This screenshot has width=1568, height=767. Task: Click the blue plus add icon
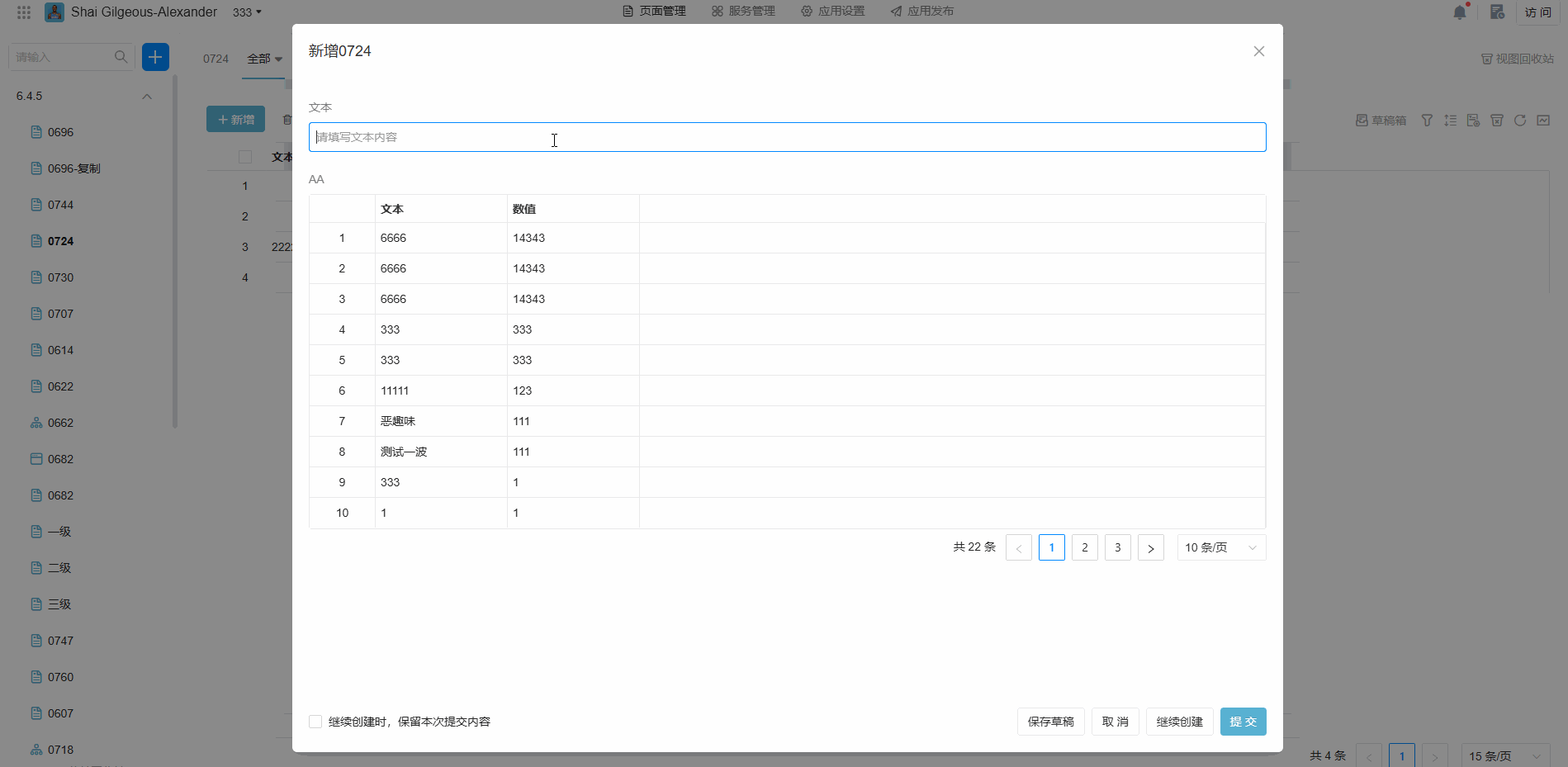[155, 57]
